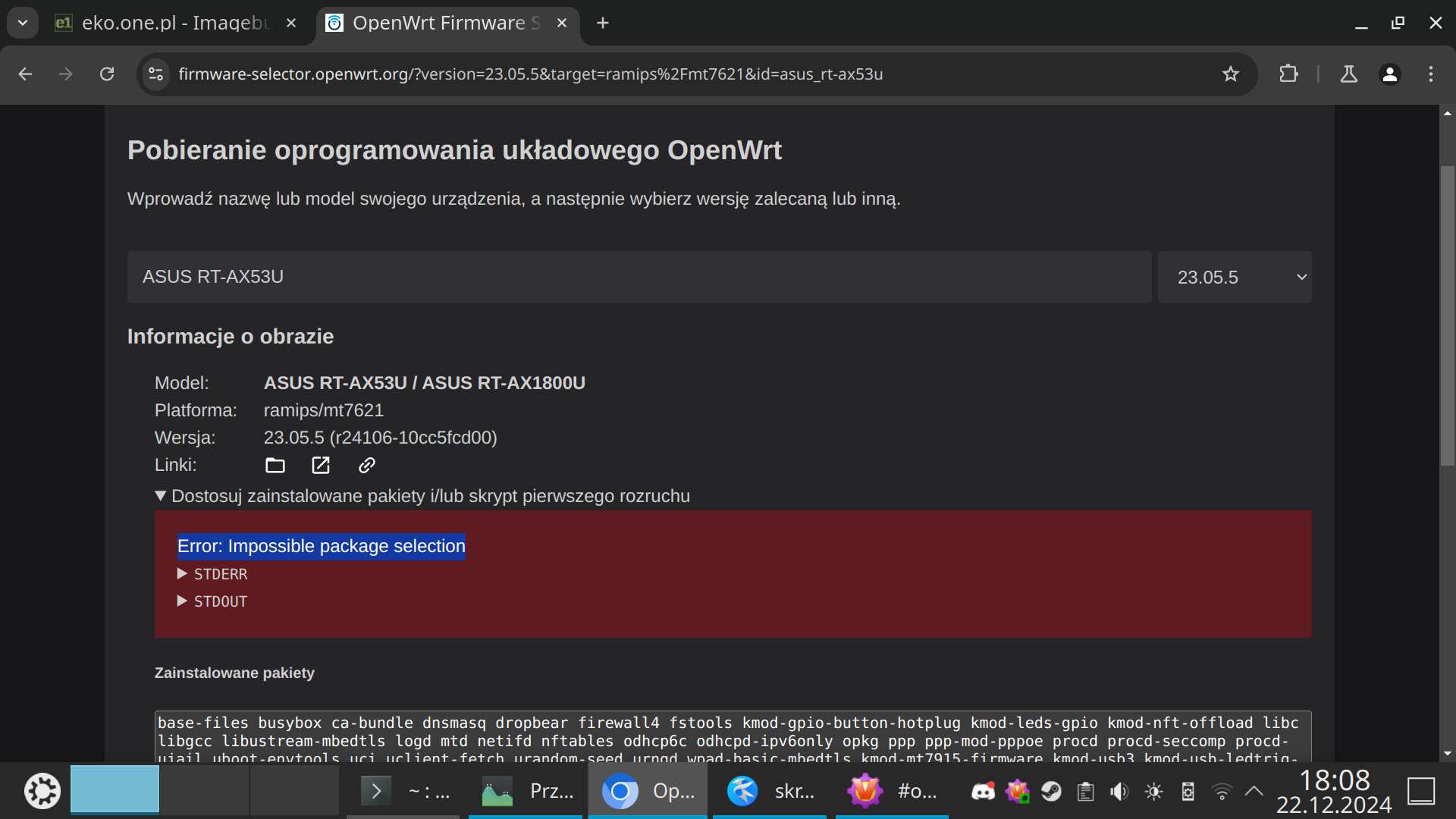Switch to the first virtual desktop pager cell
The image size is (1456, 819).
coord(115,789)
